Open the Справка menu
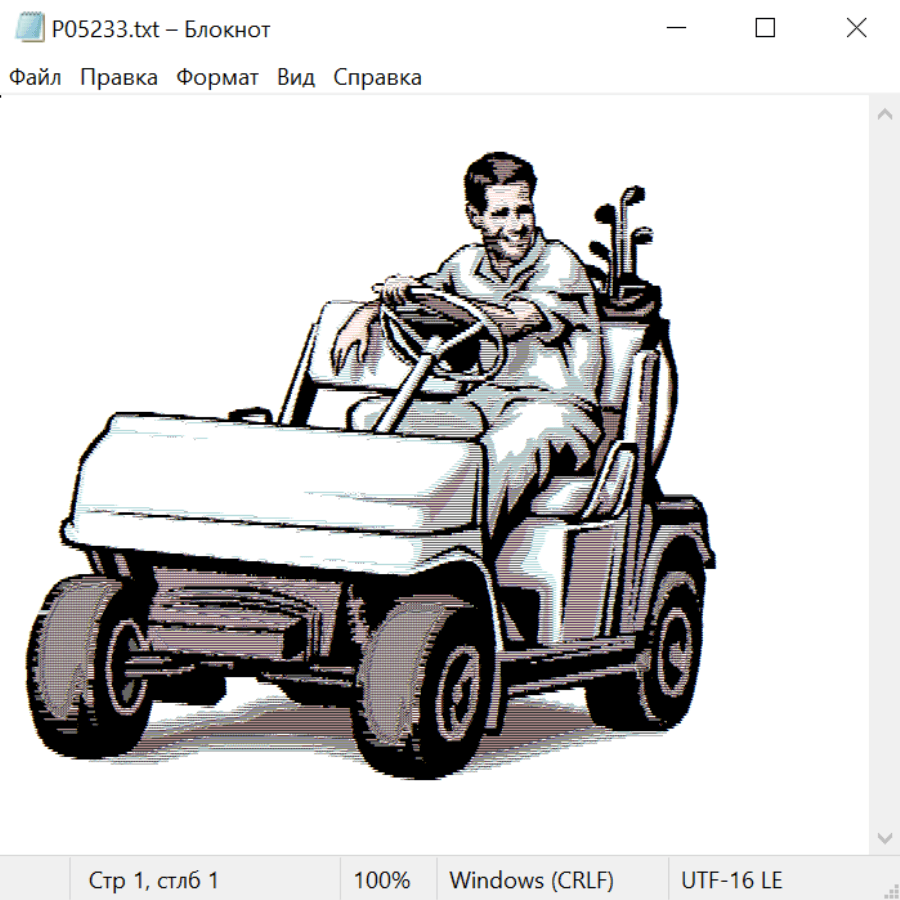900x900 pixels. [x=377, y=78]
